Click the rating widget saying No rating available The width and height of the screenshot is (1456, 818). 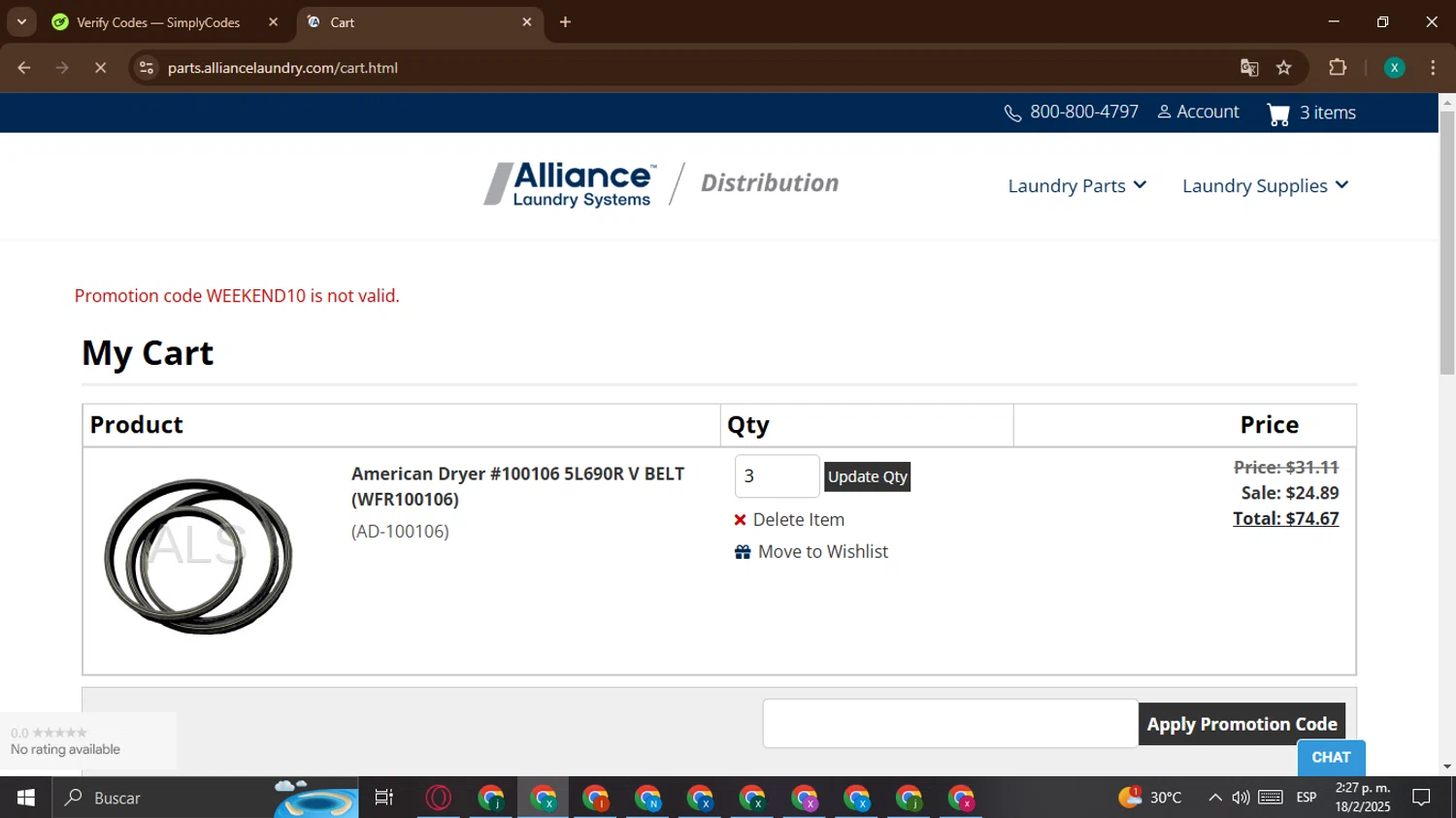(x=87, y=741)
